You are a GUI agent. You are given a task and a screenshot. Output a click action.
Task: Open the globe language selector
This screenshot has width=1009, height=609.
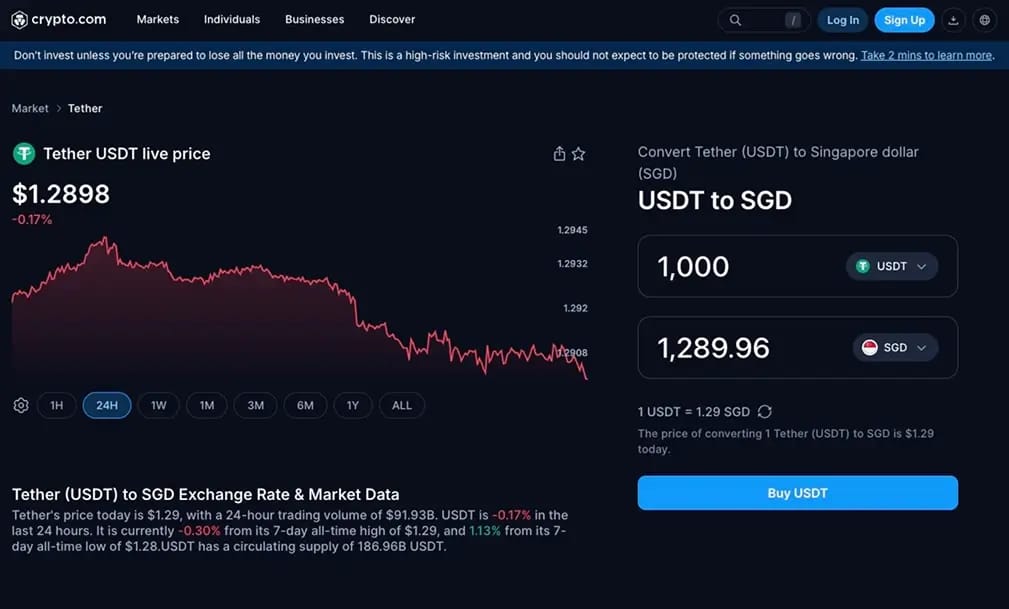tap(985, 21)
